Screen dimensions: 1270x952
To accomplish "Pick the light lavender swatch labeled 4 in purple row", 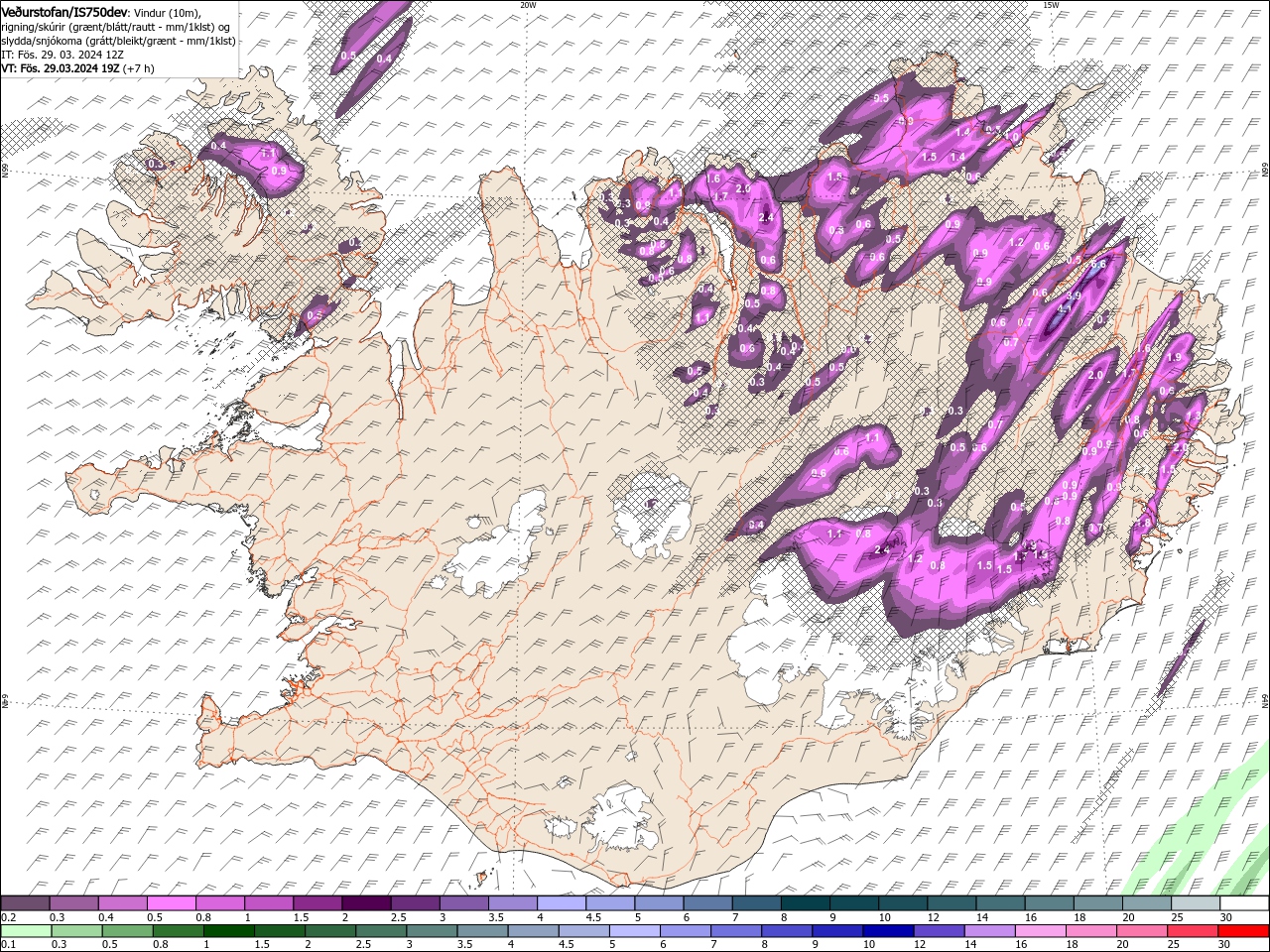I will 561,903.
